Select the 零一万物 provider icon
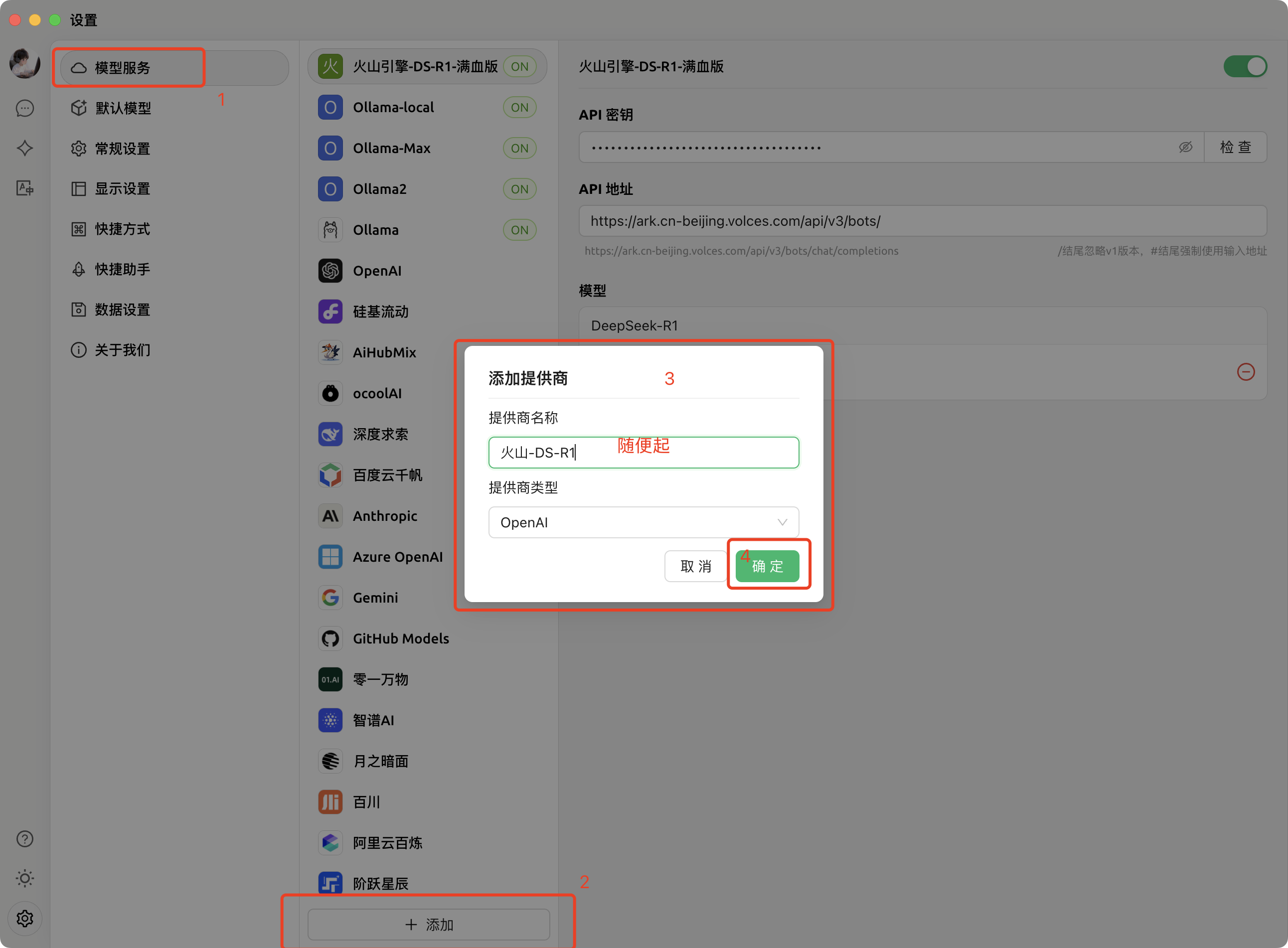The image size is (1288, 948). pyautogui.click(x=330, y=679)
